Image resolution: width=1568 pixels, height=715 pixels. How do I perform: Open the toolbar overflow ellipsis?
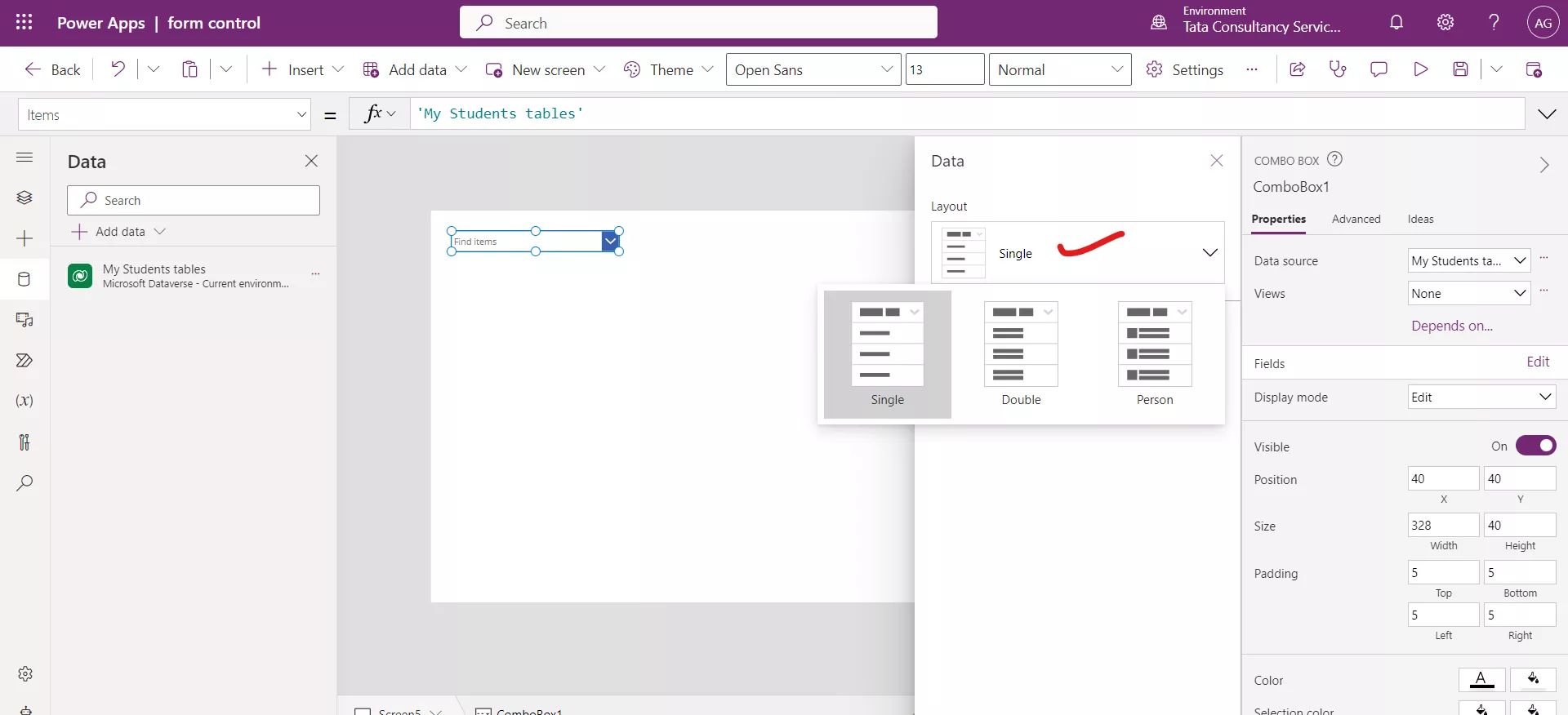[x=1251, y=69]
